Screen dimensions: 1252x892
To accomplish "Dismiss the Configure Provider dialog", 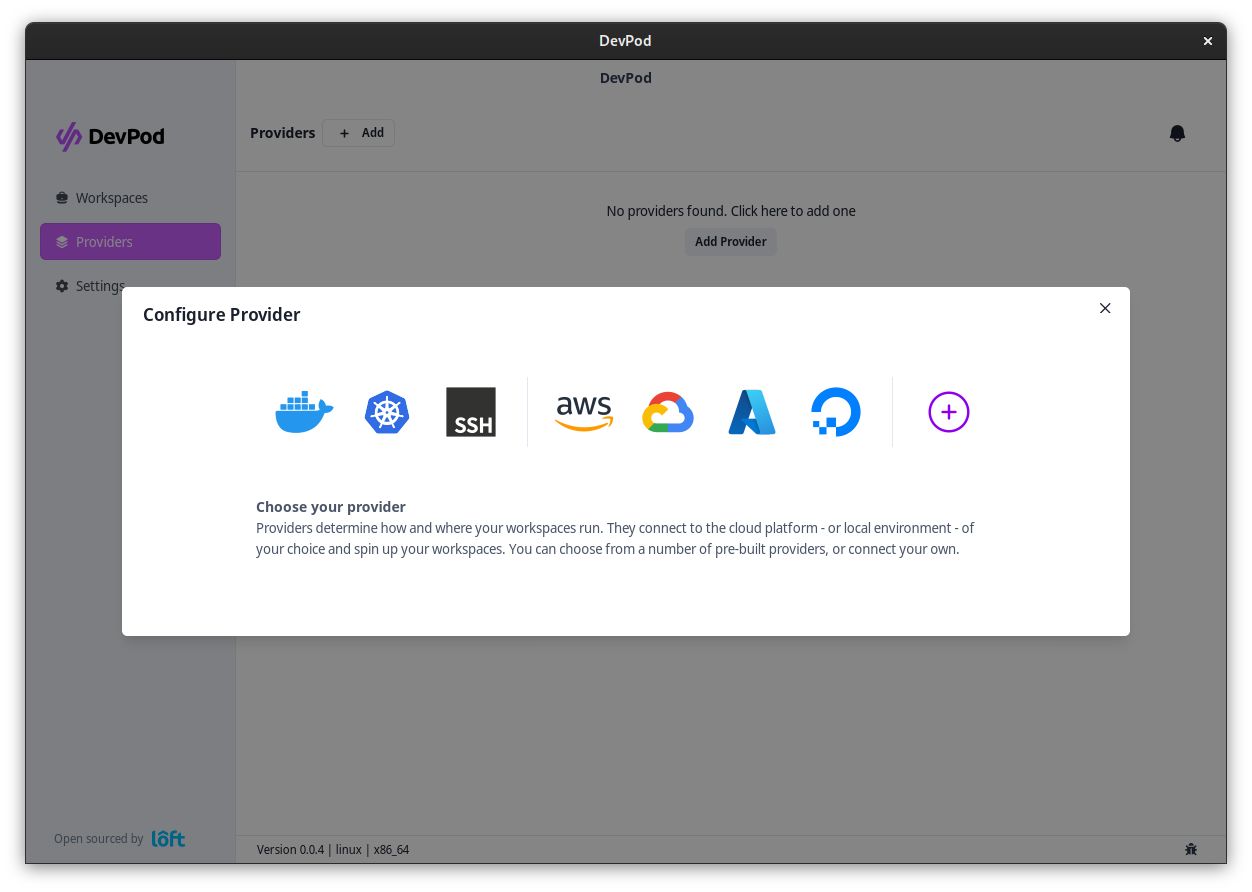I will (1105, 308).
